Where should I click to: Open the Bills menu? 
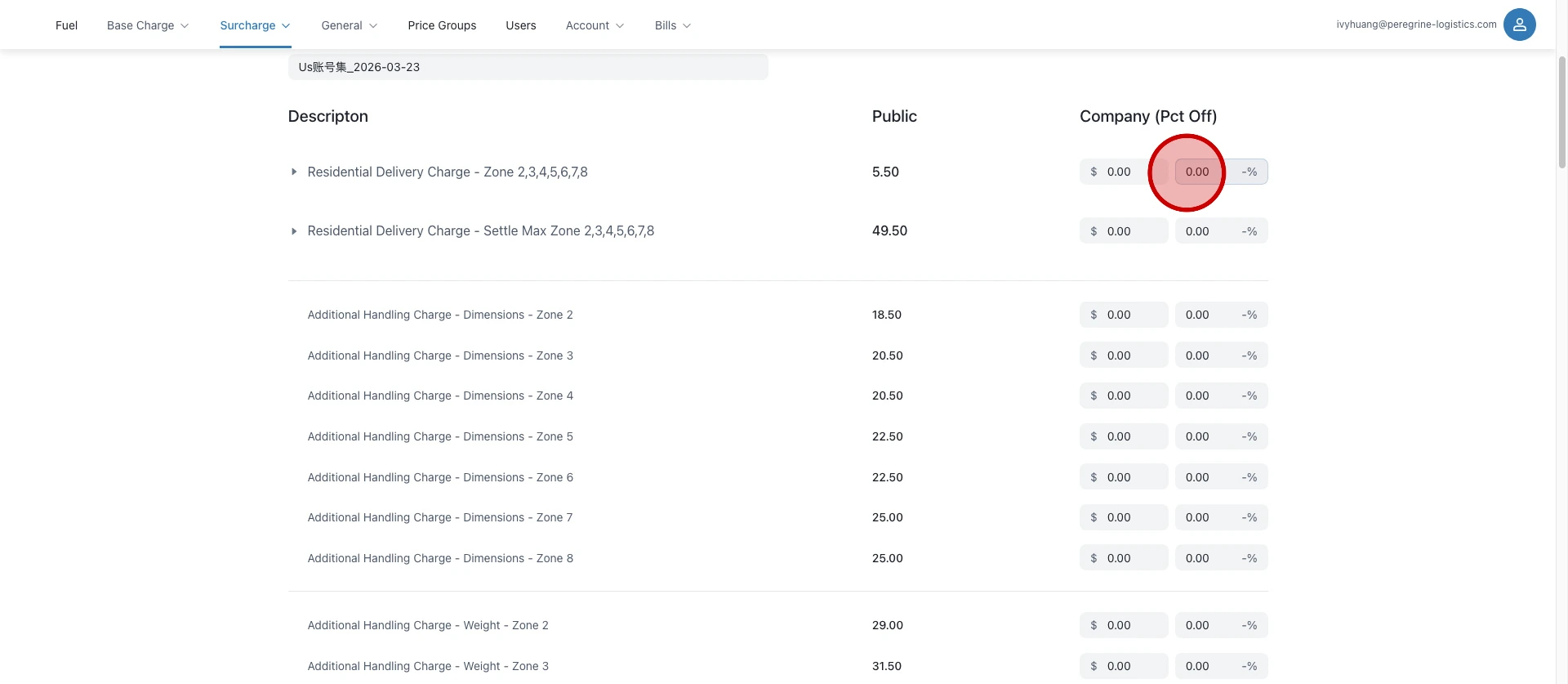[672, 25]
